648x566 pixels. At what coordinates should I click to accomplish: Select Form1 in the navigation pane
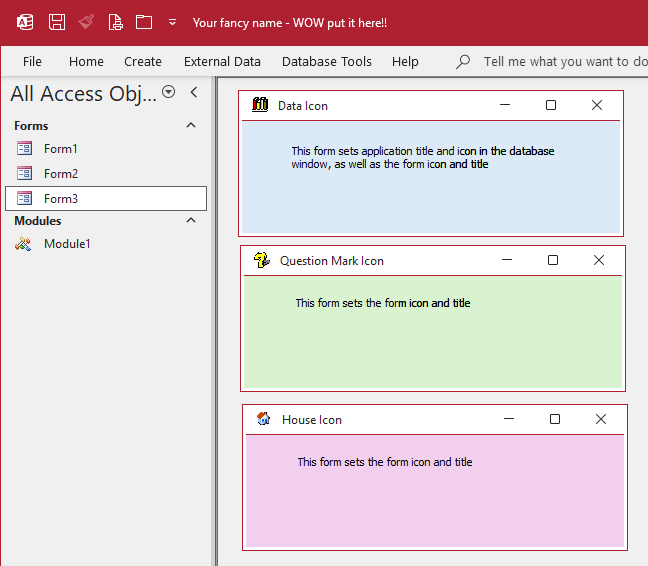[60, 149]
